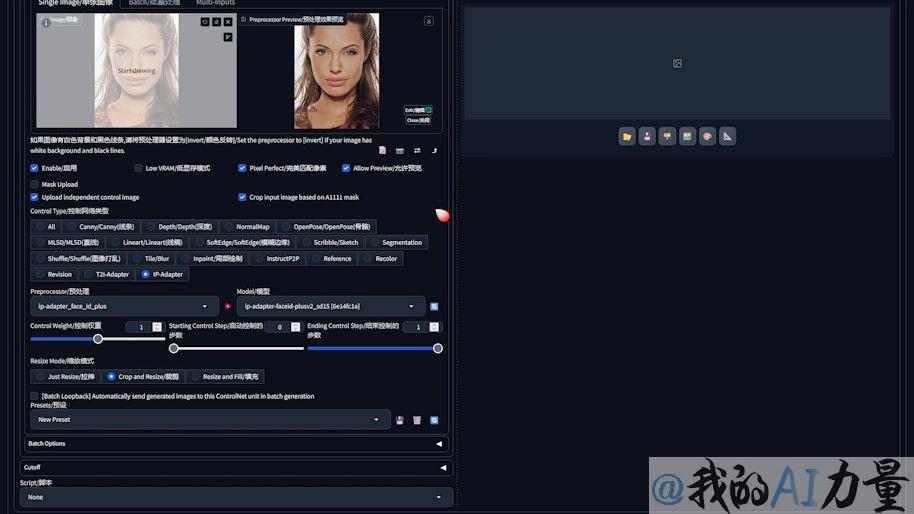This screenshot has height=514, width=914.
Task: Click the Close button on the preprocessor preview
Action: [x=419, y=121]
